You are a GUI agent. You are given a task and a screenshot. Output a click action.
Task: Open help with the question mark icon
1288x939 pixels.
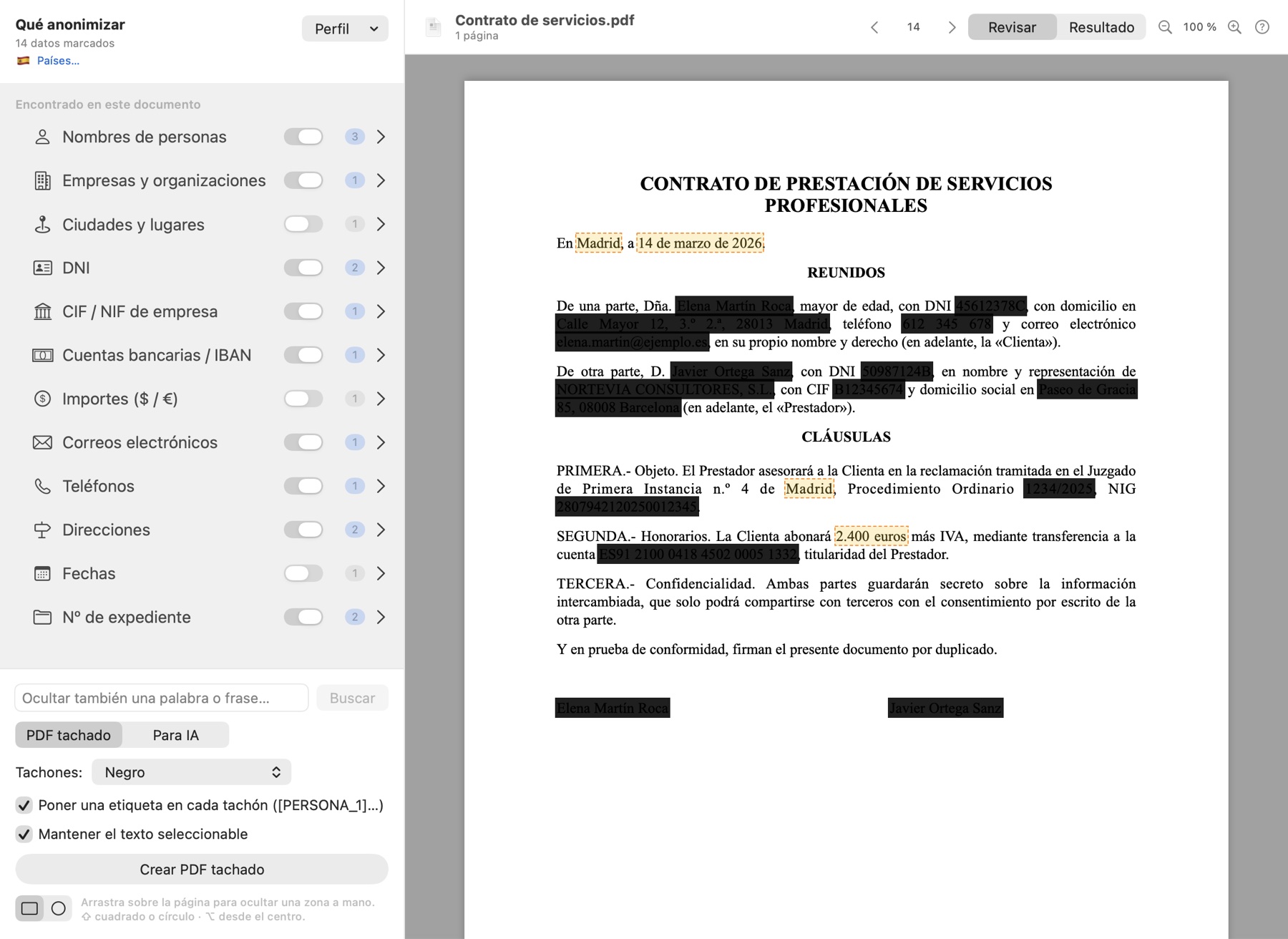coord(1262,27)
